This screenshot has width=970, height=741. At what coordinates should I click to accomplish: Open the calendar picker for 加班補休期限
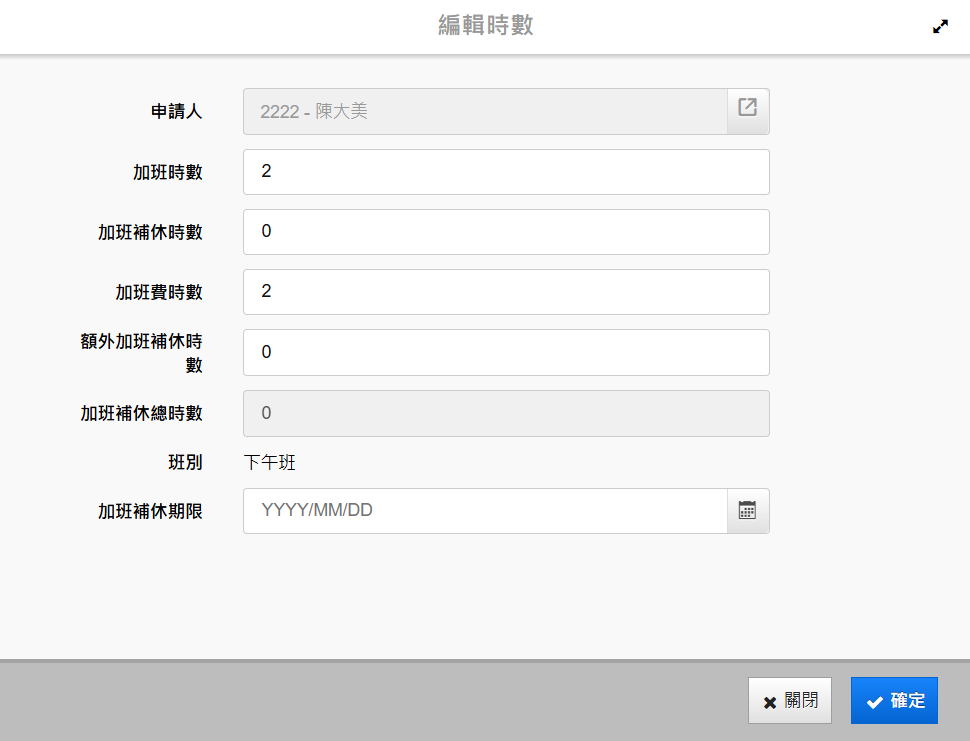747,511
